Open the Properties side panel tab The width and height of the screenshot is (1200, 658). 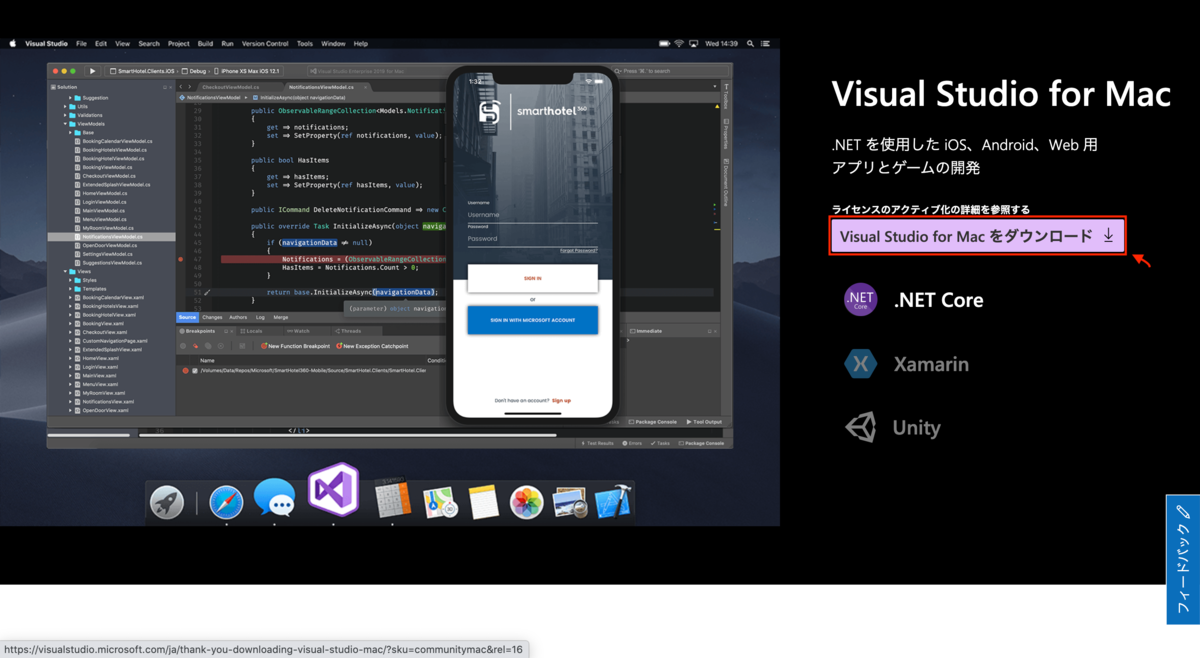tap(726, 135)
